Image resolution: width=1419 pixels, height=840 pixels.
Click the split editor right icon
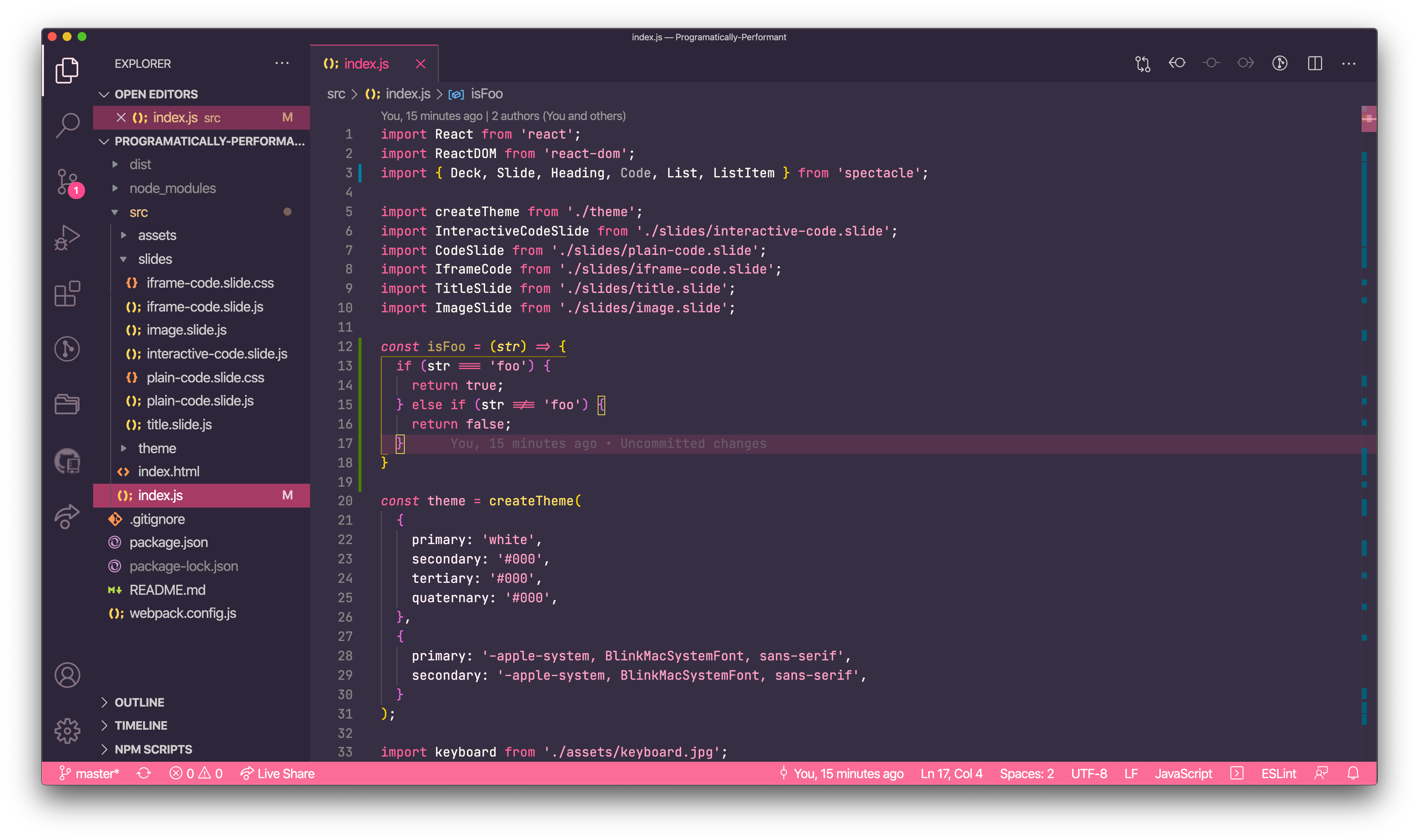[1314, 63]
